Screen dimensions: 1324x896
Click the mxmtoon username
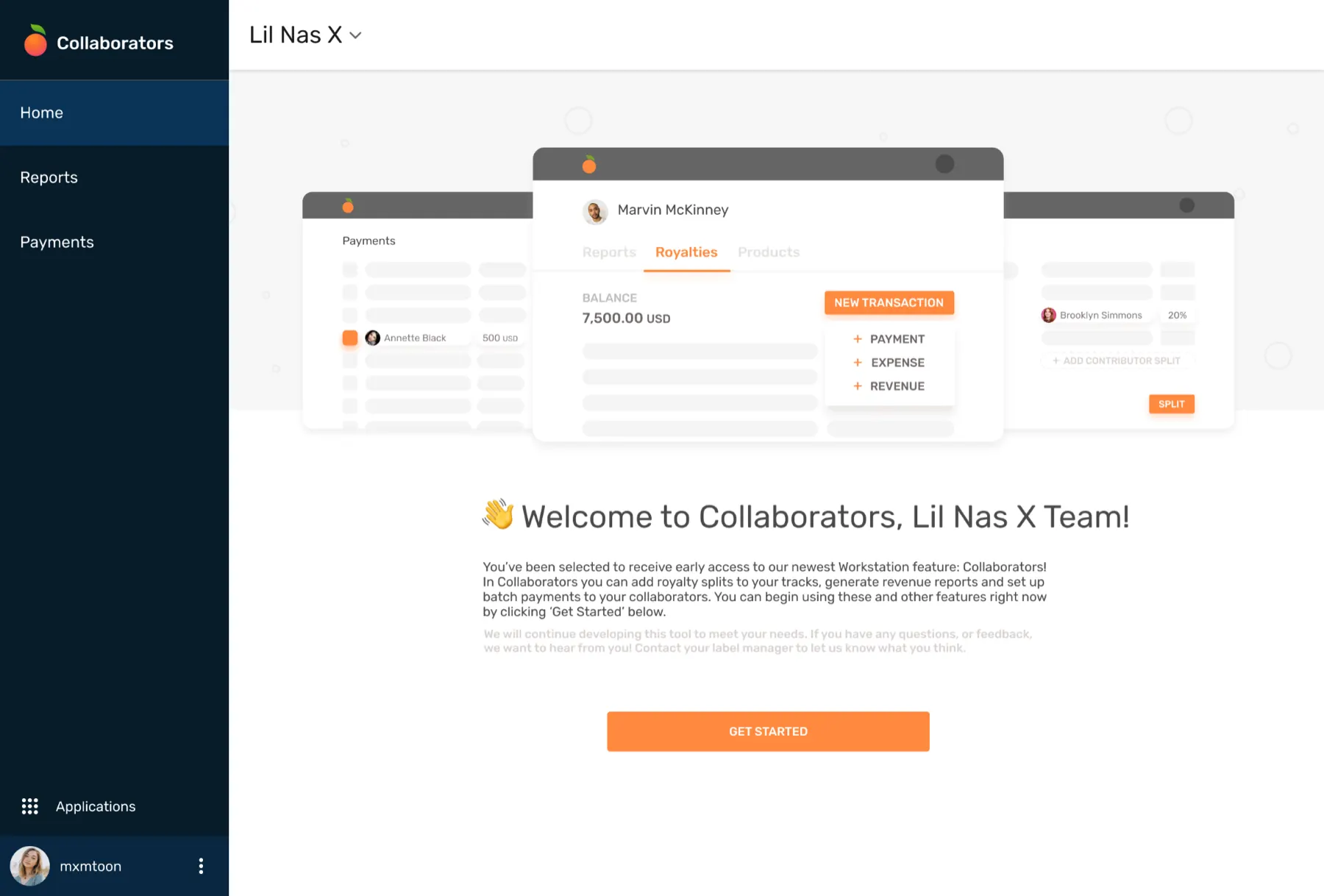point(90,866)
